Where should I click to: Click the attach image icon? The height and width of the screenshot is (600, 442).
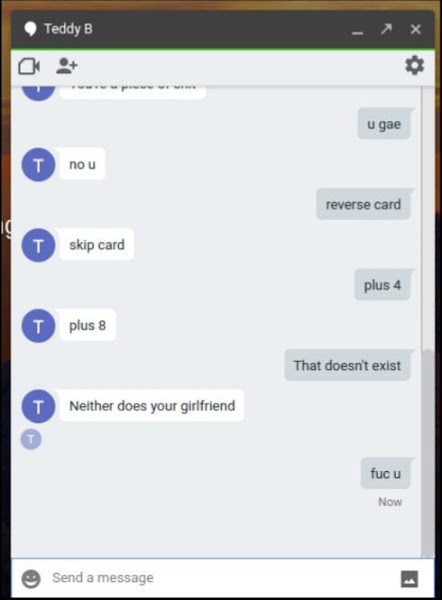[x=409, y=579]
